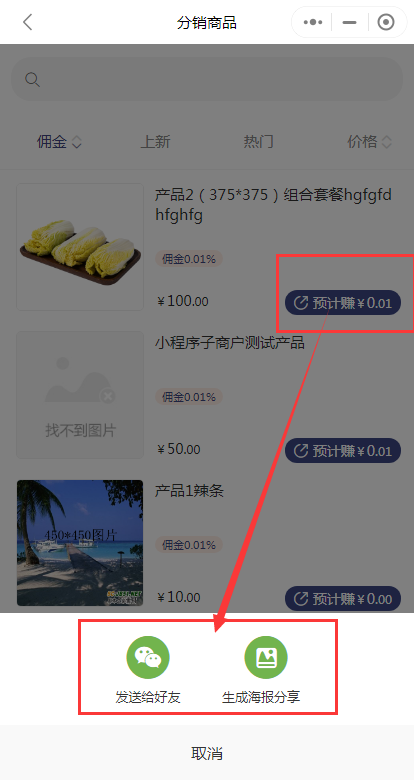
Task: Switch to the 热门 tab
Action: pos(258,142)
